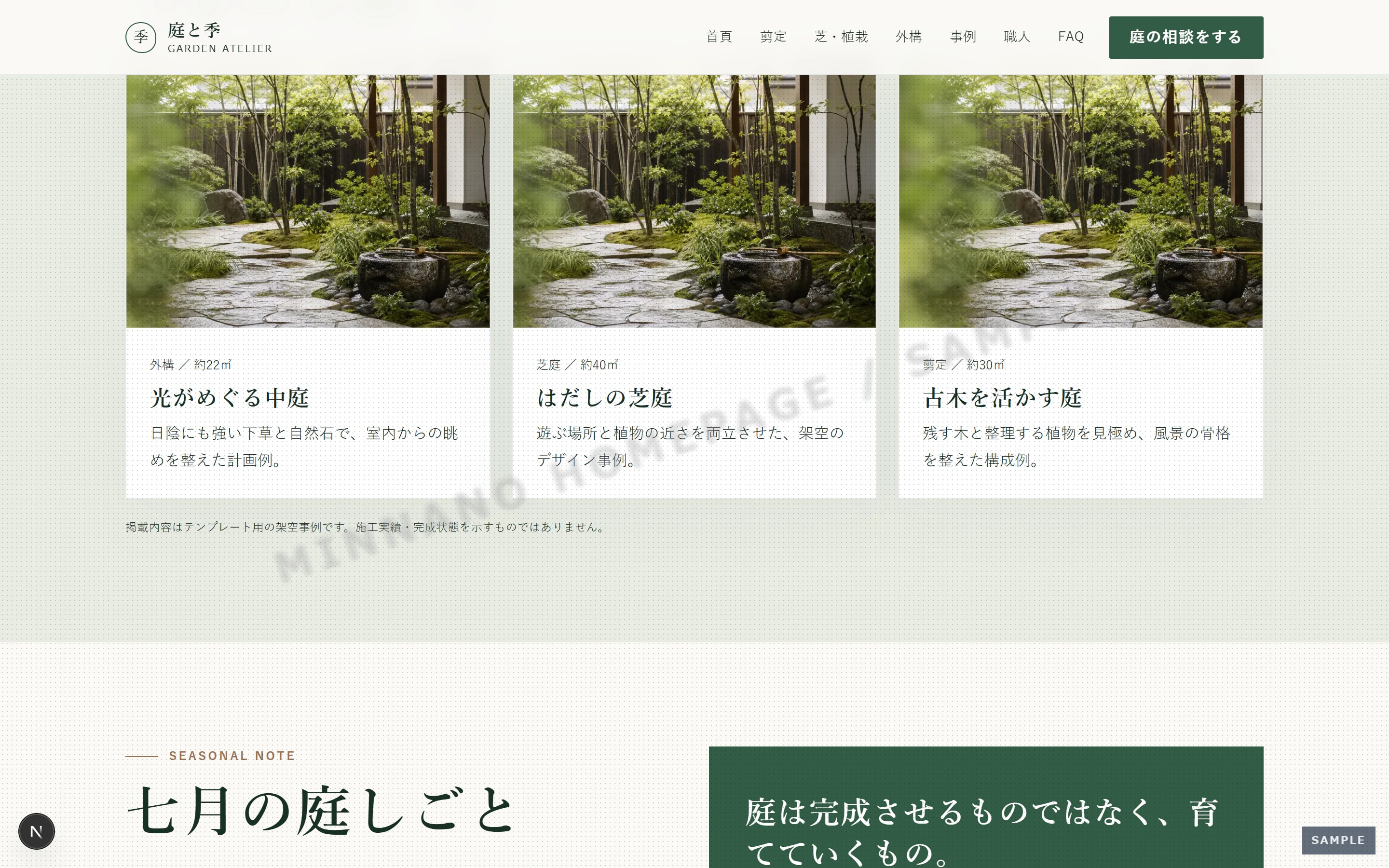Open the はだしの芝庭 garden photo

coord(694,201)
